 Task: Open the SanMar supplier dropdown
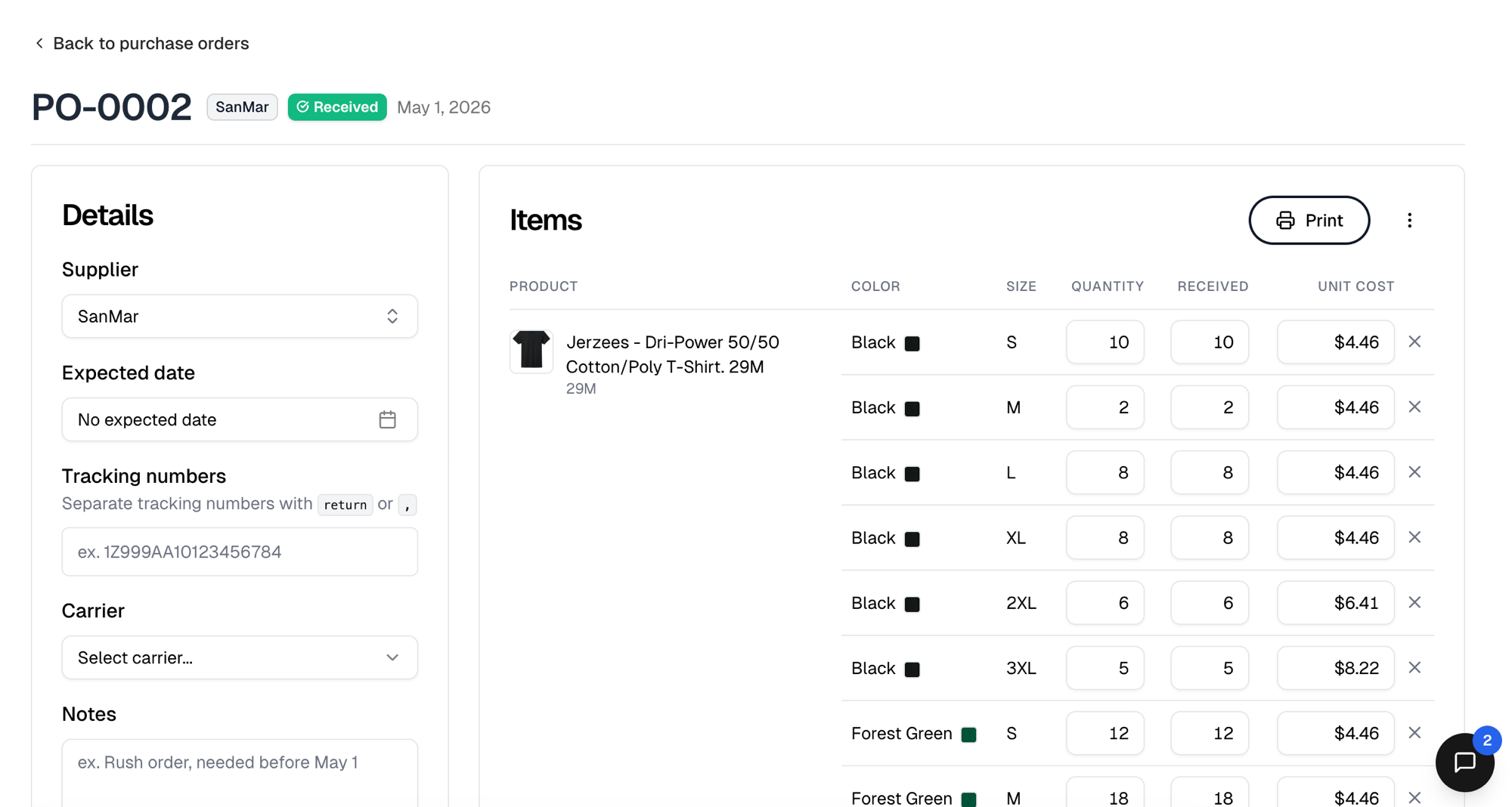point(240,316)
